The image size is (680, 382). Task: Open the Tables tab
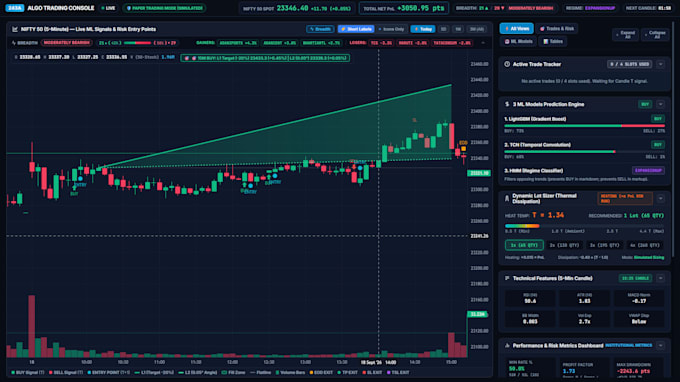coord(553,42)
